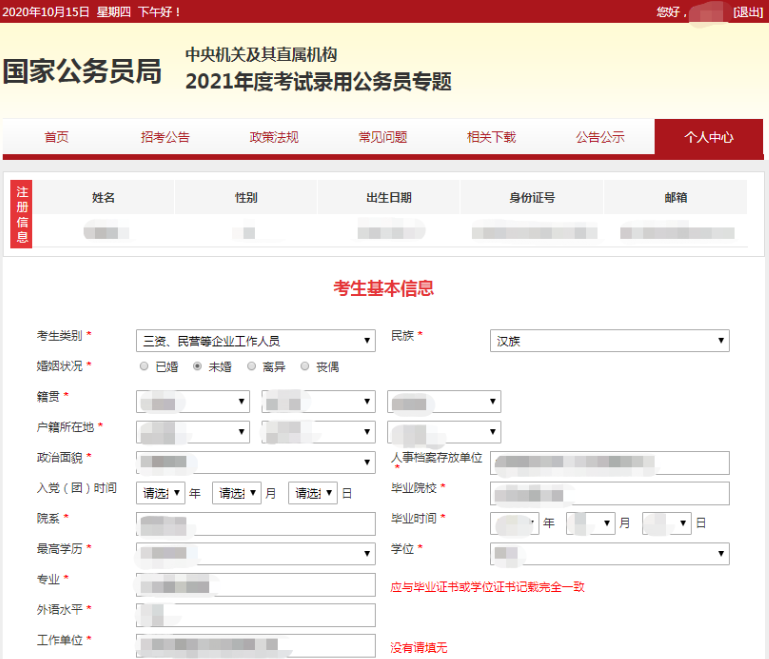Click the 专业 input field
769x659 pixels.
[256, 584]
